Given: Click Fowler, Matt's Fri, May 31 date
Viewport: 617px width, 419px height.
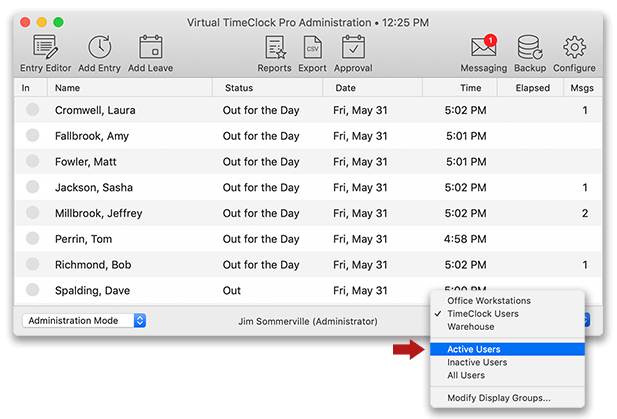Looking at the screenshot, I should (360, 162).
